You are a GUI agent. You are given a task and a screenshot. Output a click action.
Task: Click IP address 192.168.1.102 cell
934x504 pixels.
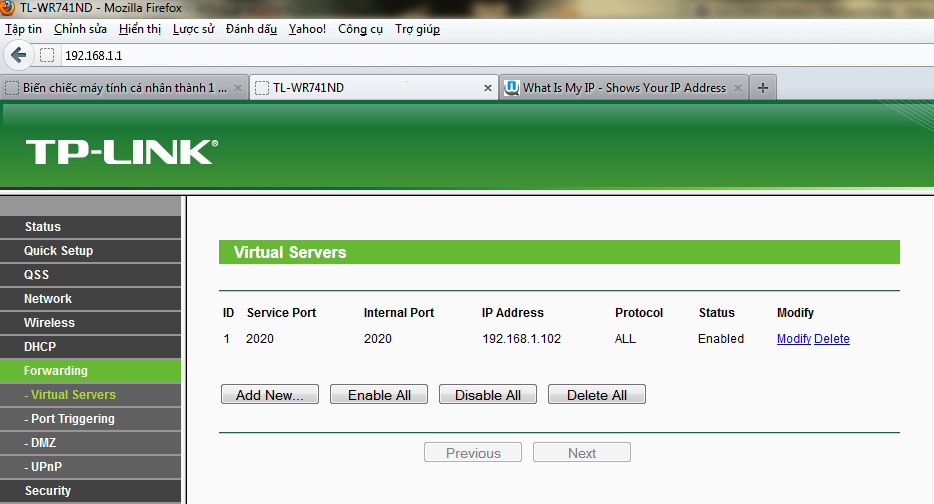522,339
